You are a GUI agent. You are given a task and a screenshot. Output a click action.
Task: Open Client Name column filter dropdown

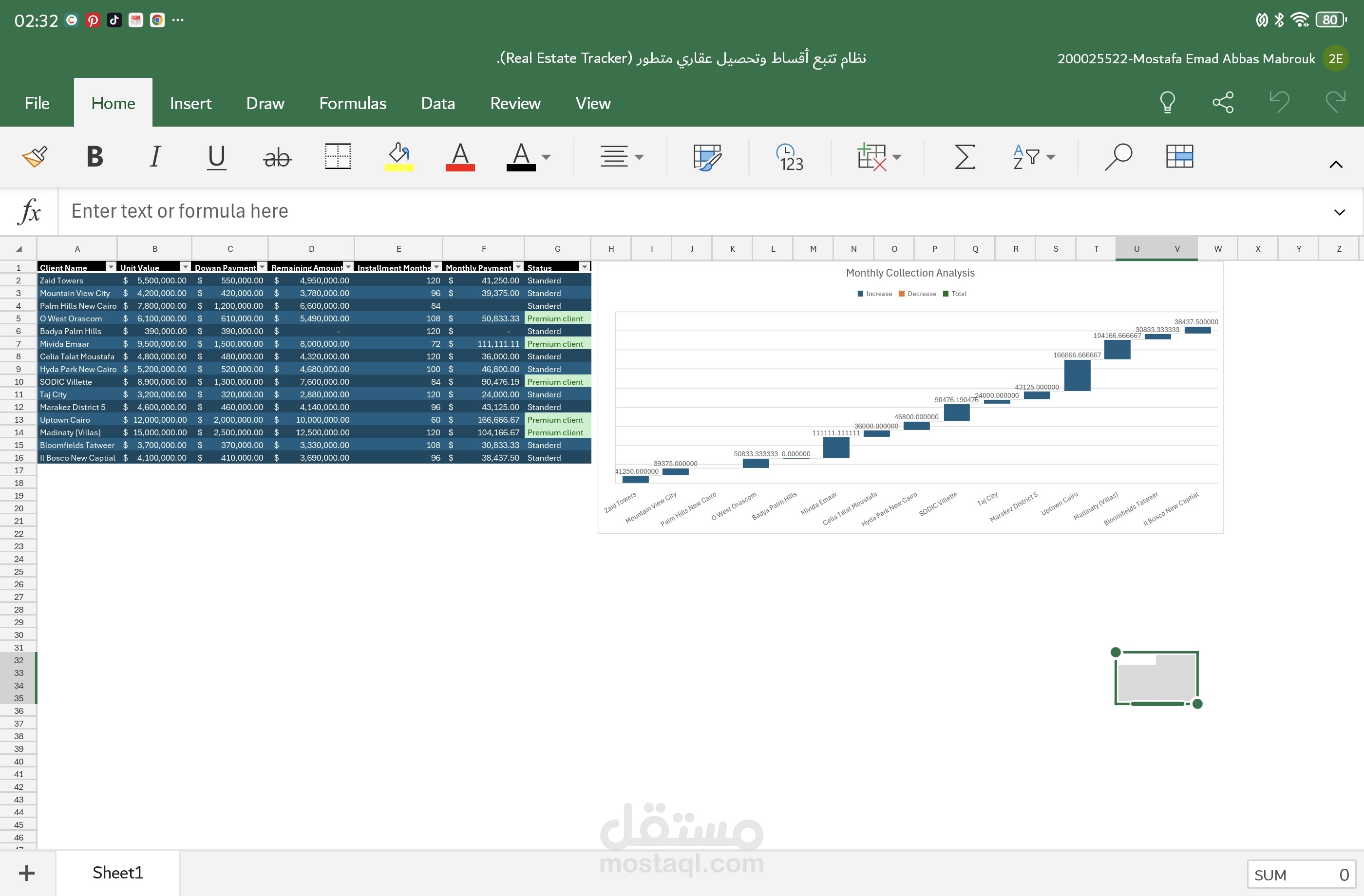pos(111,267)
